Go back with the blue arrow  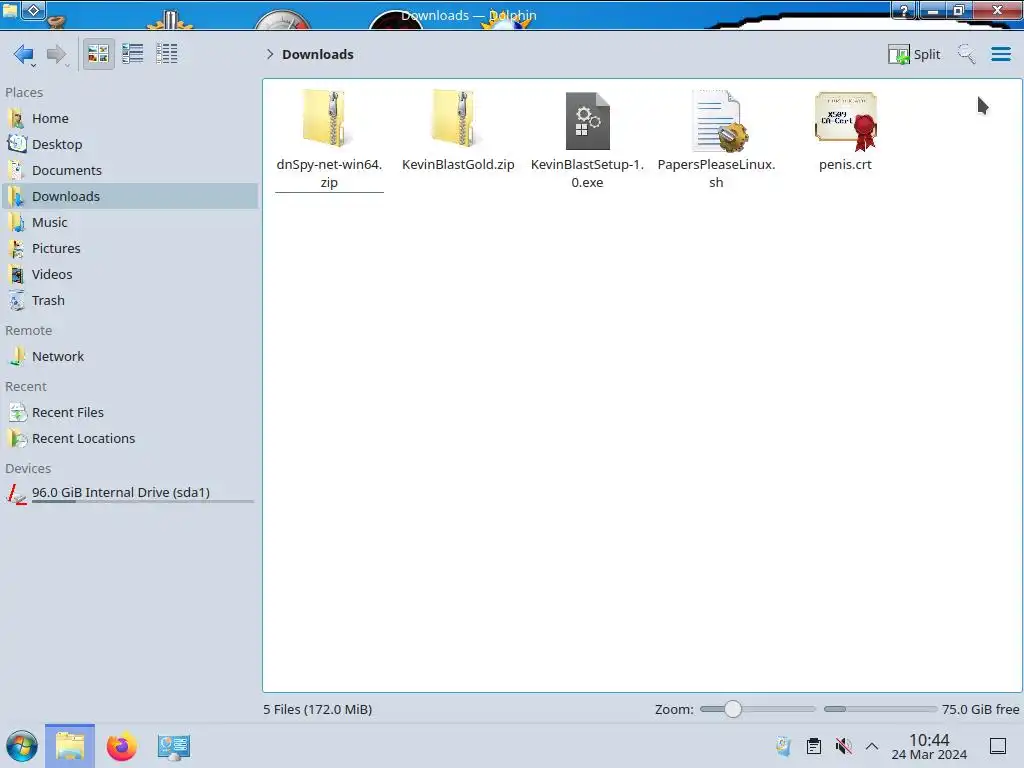coord(23,54)
